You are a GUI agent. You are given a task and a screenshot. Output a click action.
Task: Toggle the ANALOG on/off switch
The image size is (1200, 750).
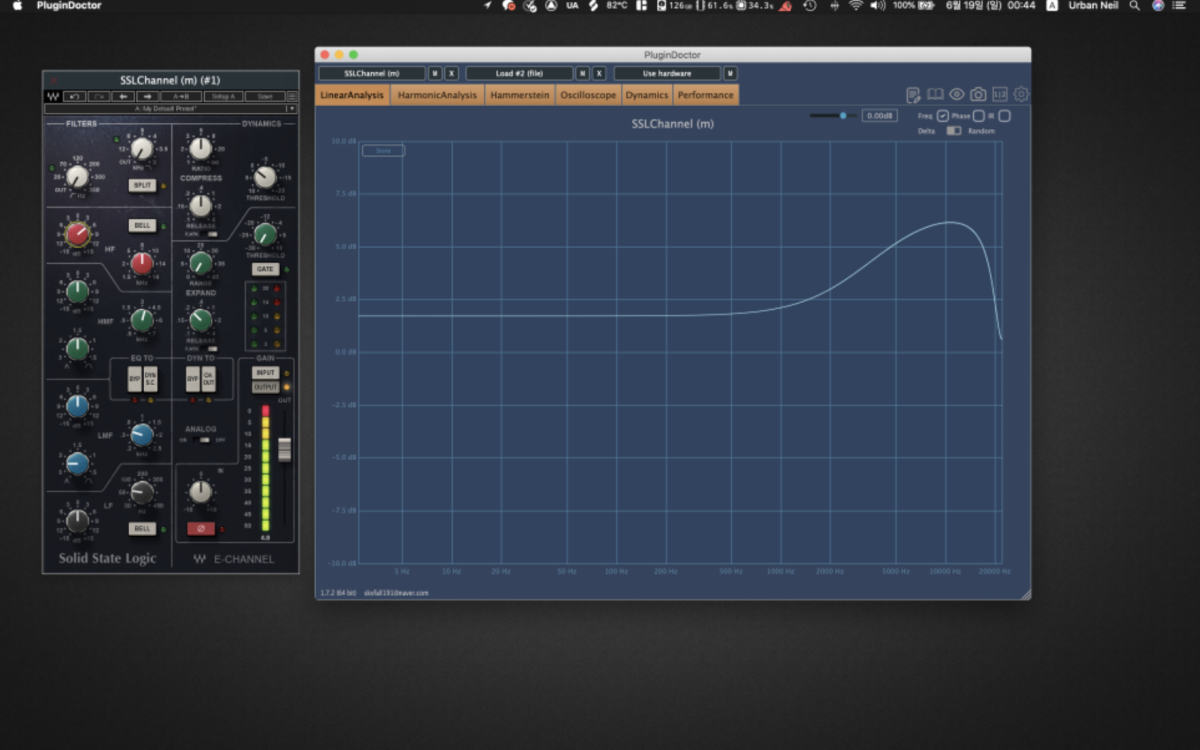(x=201, y=440)
